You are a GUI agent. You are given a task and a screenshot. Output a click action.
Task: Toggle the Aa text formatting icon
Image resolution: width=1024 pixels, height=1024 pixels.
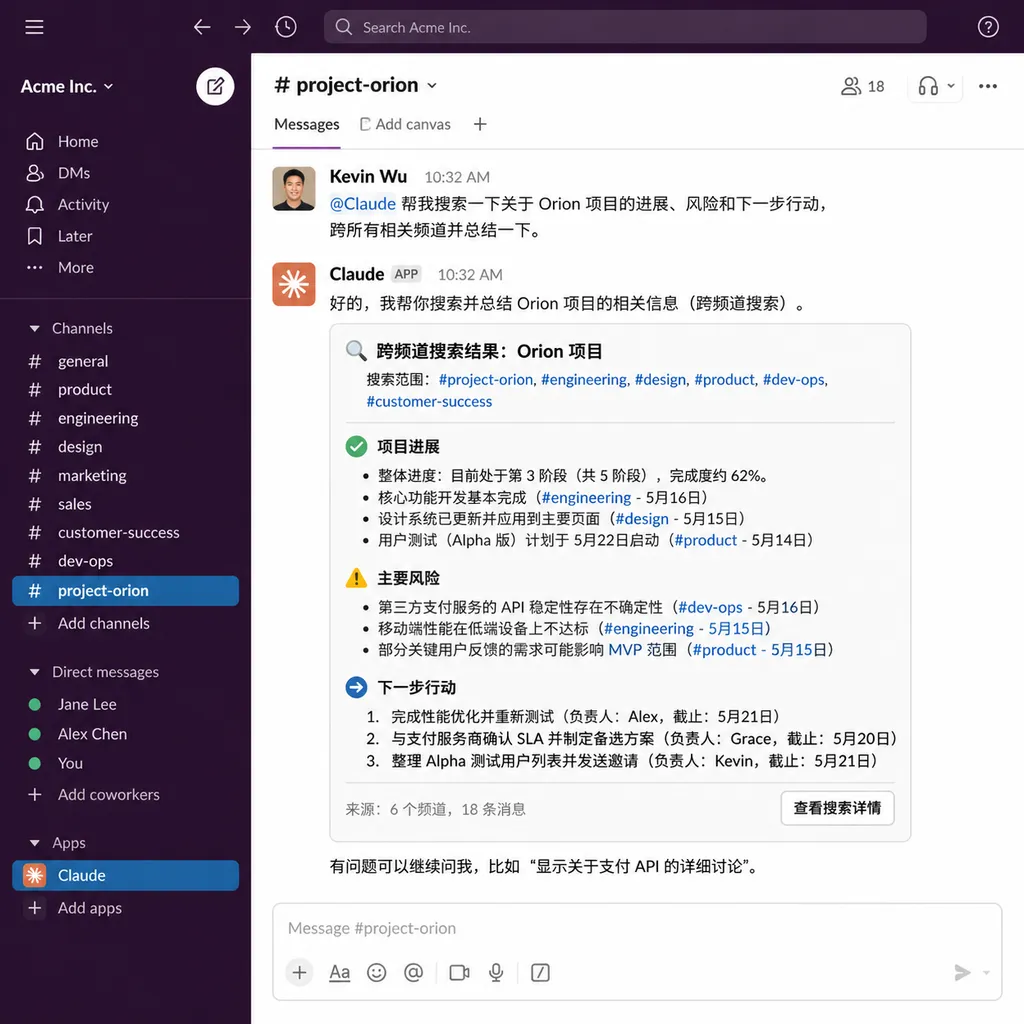[339, 973]
